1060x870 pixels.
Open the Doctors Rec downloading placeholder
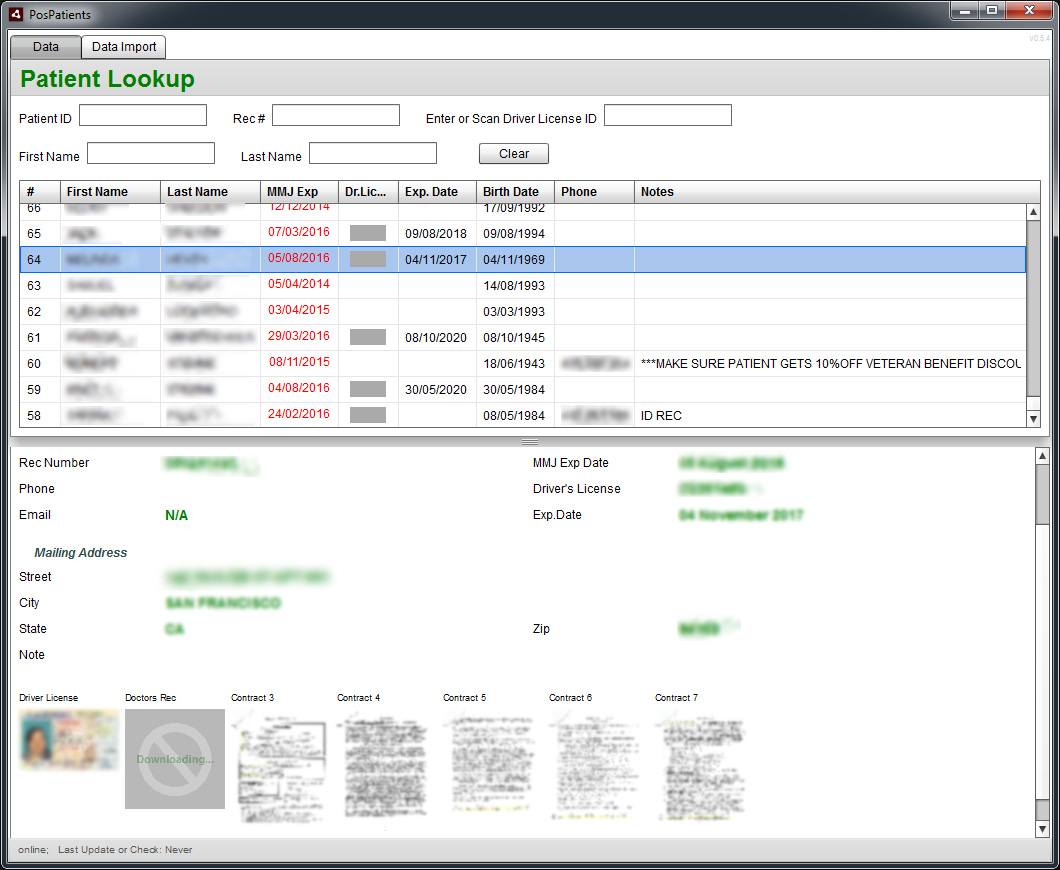coord(175,758)
